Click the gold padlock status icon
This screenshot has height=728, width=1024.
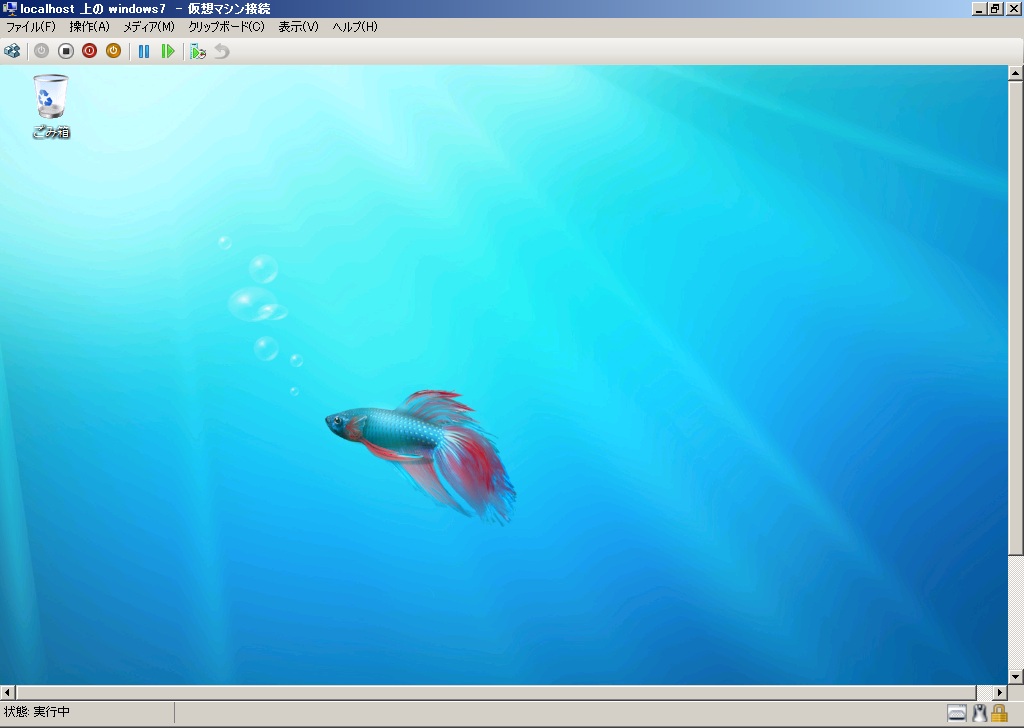pos(999,712)
